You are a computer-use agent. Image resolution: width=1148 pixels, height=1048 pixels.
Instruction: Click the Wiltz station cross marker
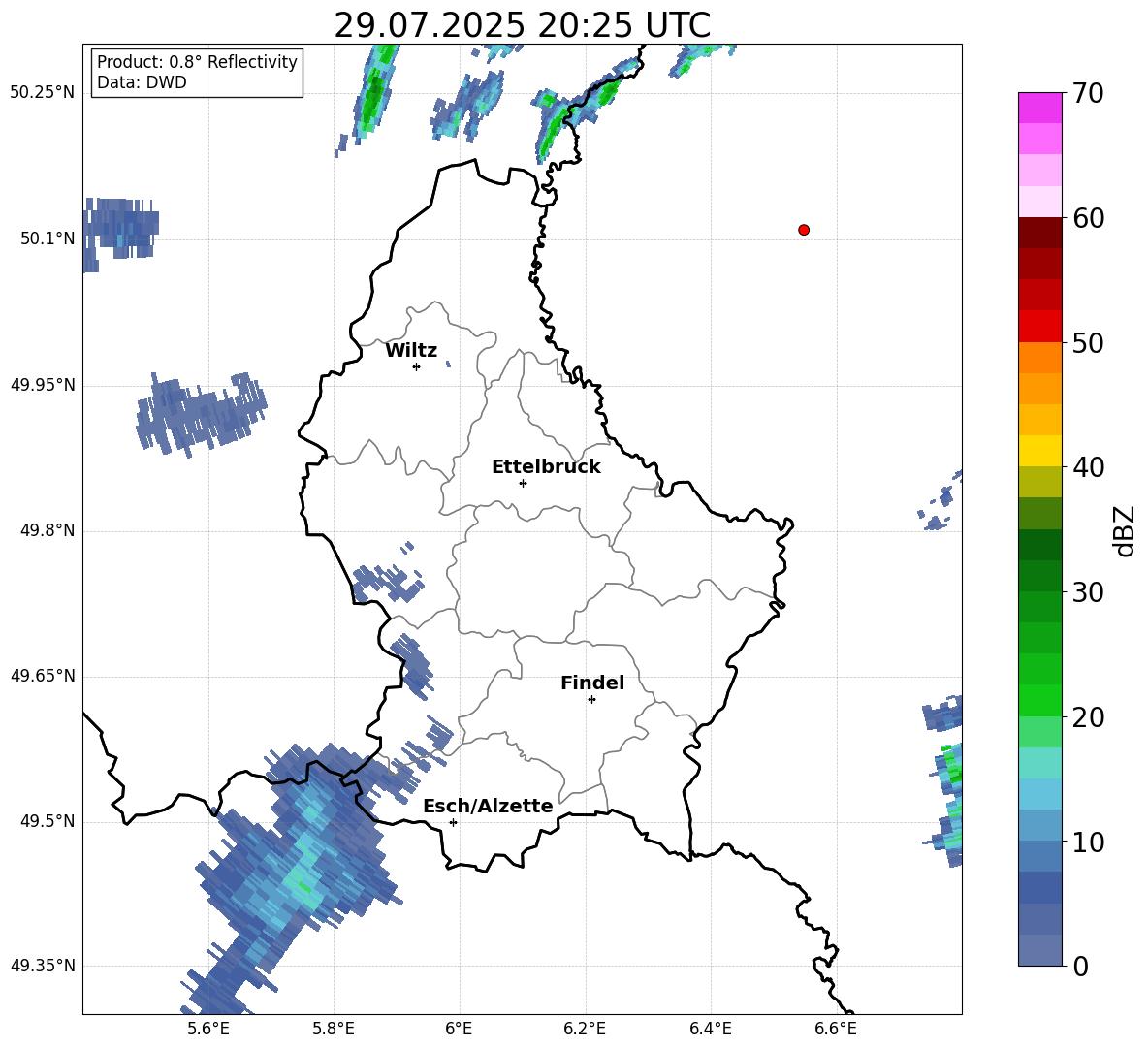(x=416, y=366)
